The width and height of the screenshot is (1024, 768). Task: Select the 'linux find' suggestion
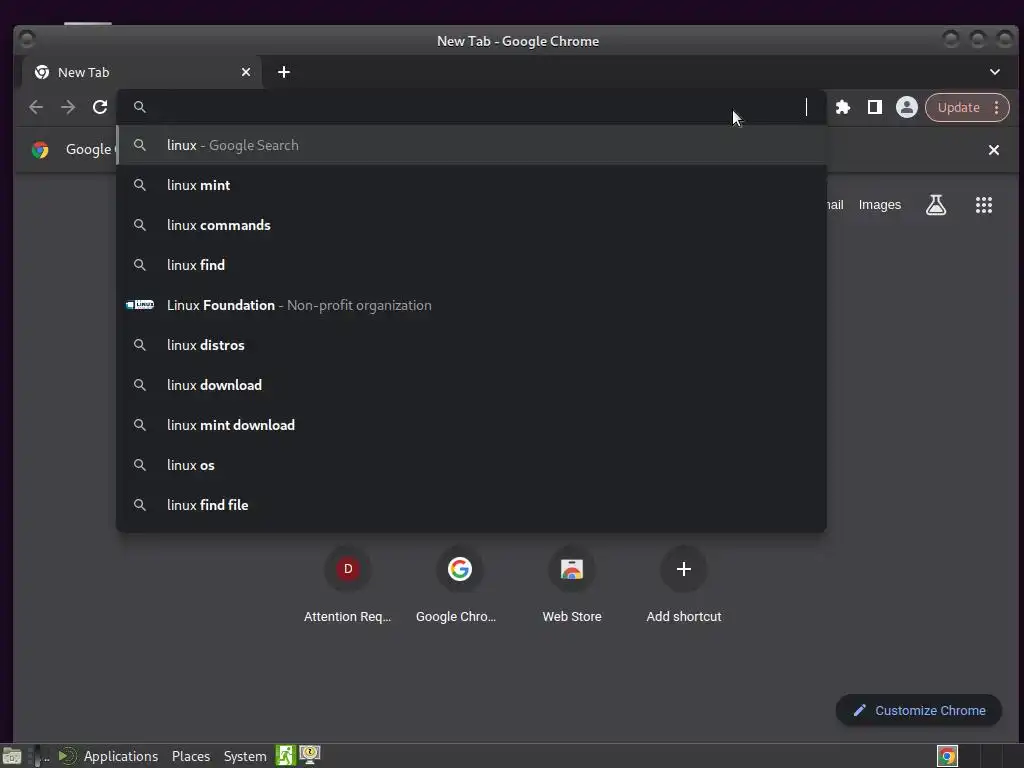472,264
